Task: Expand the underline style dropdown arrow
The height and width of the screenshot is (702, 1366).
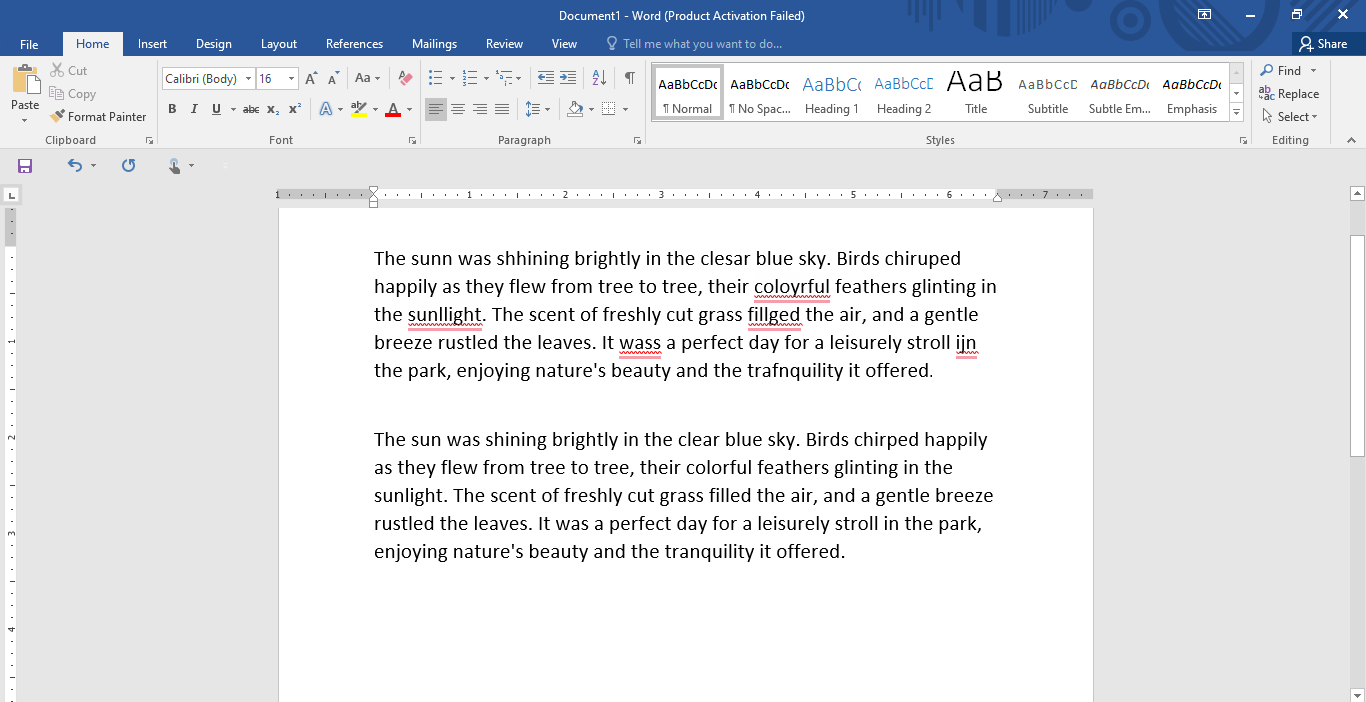Action: (x=233, y=109)
